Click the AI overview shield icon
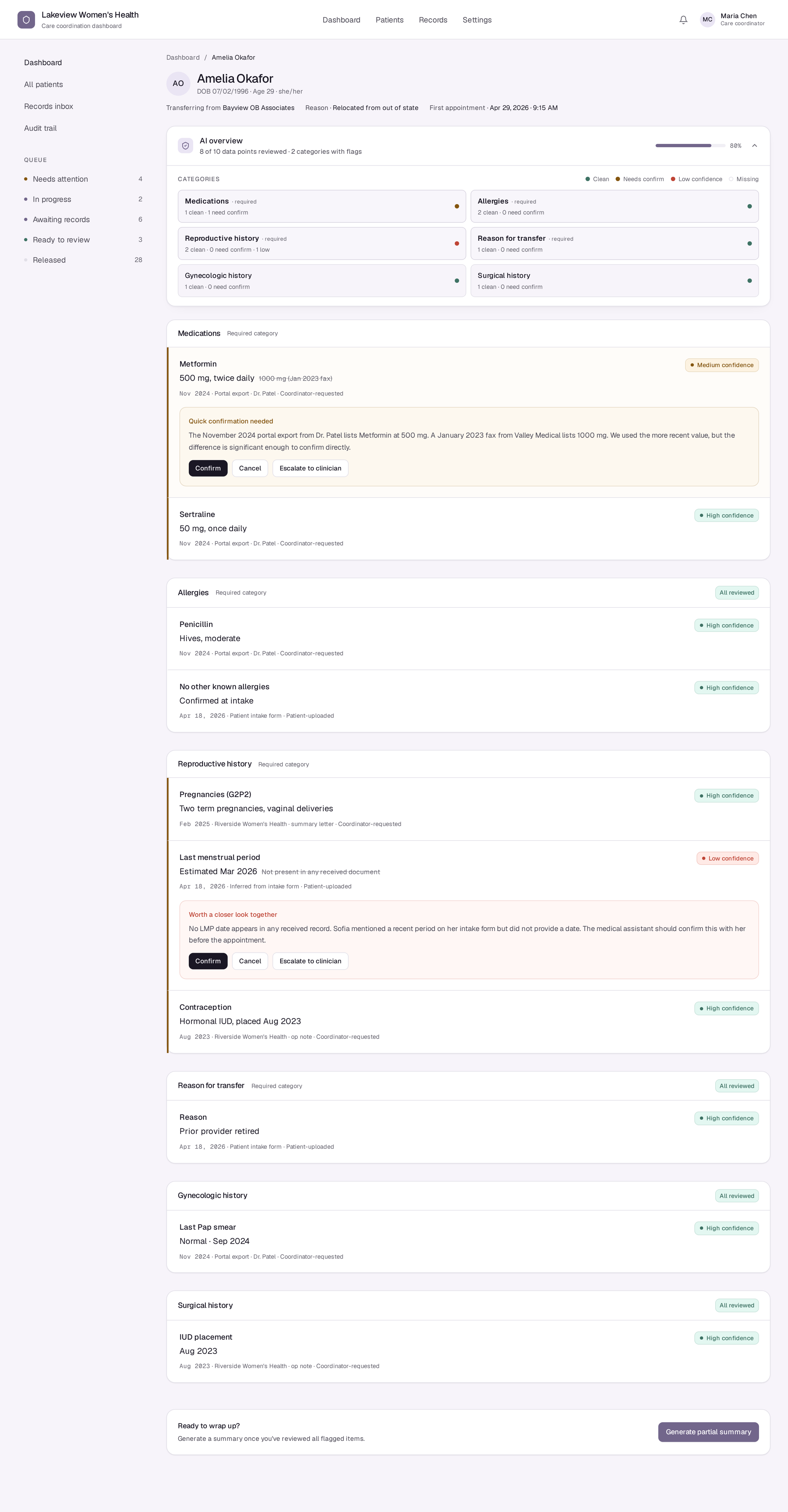 pyautogui.click(x=186, y=146)
